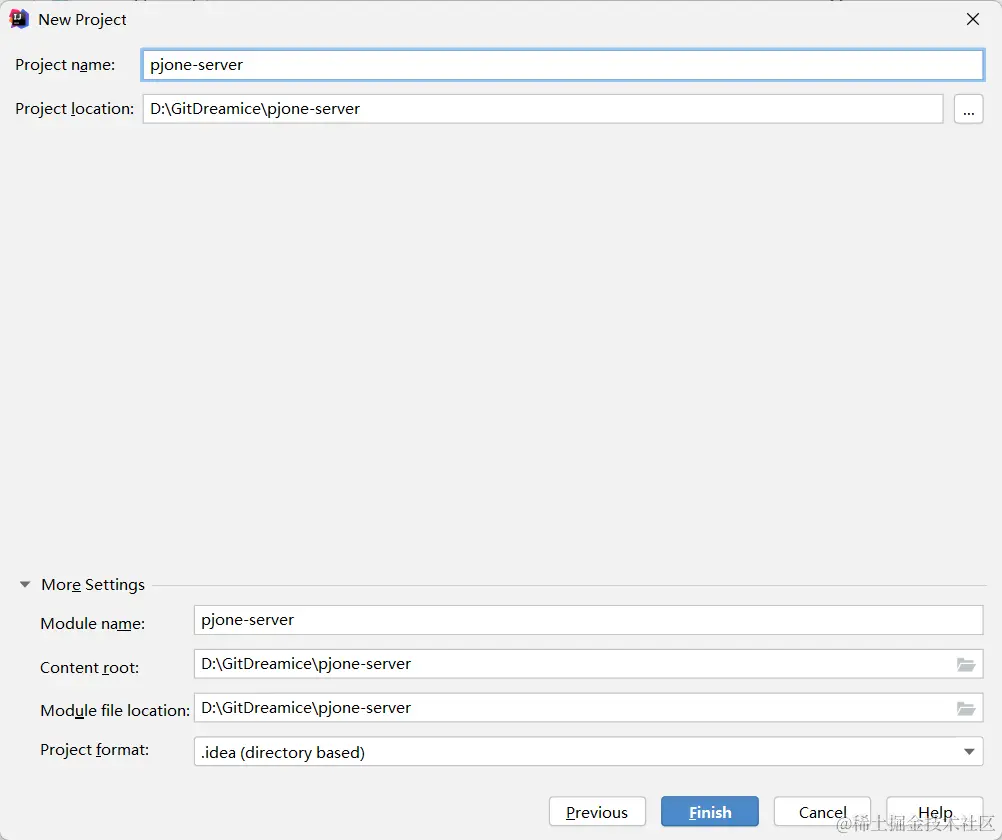
Task: Click the 'New Project' window title text
Action: tap(82, 20)
